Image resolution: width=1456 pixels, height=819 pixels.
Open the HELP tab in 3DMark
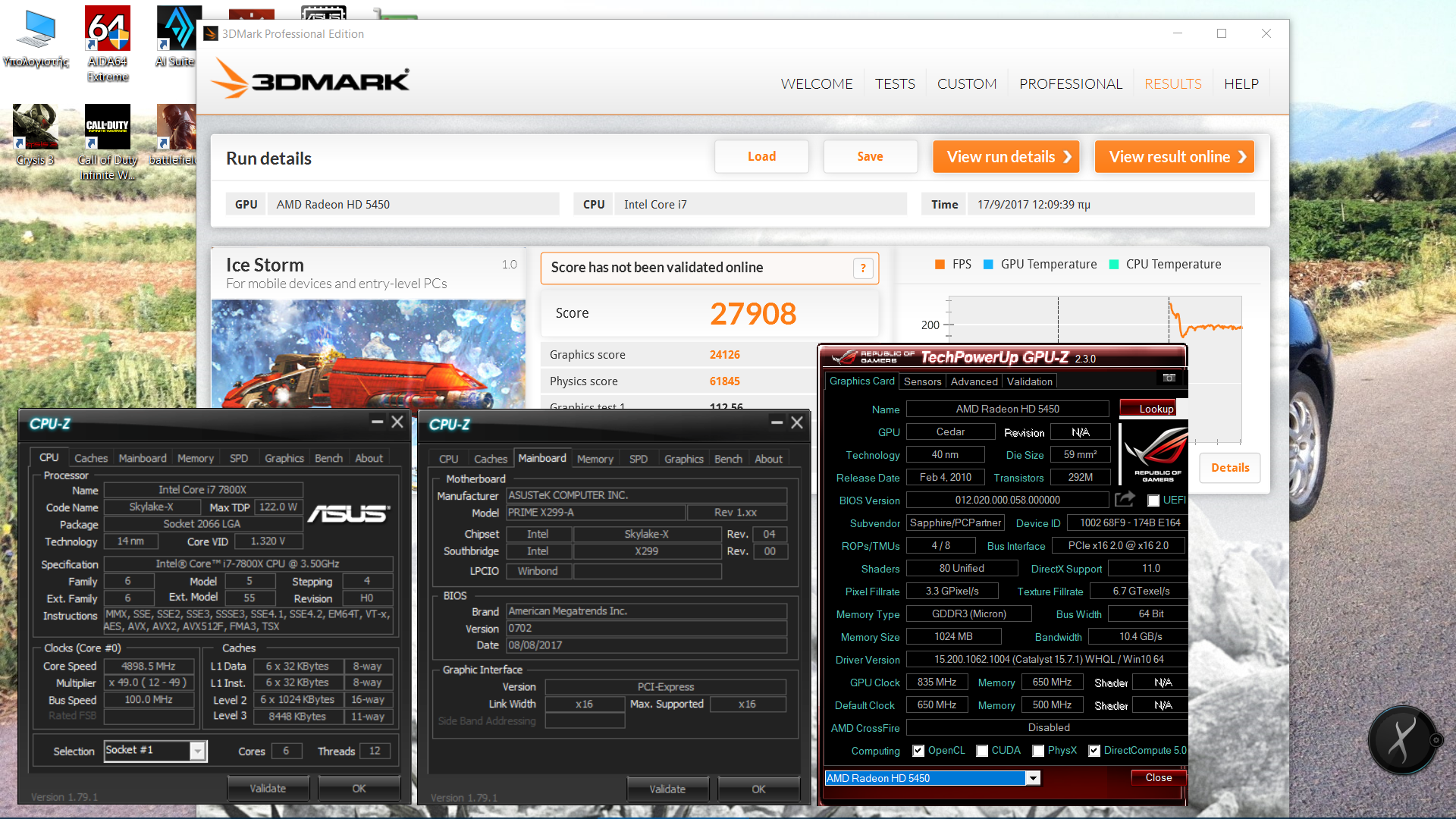tap(1241, 83)
